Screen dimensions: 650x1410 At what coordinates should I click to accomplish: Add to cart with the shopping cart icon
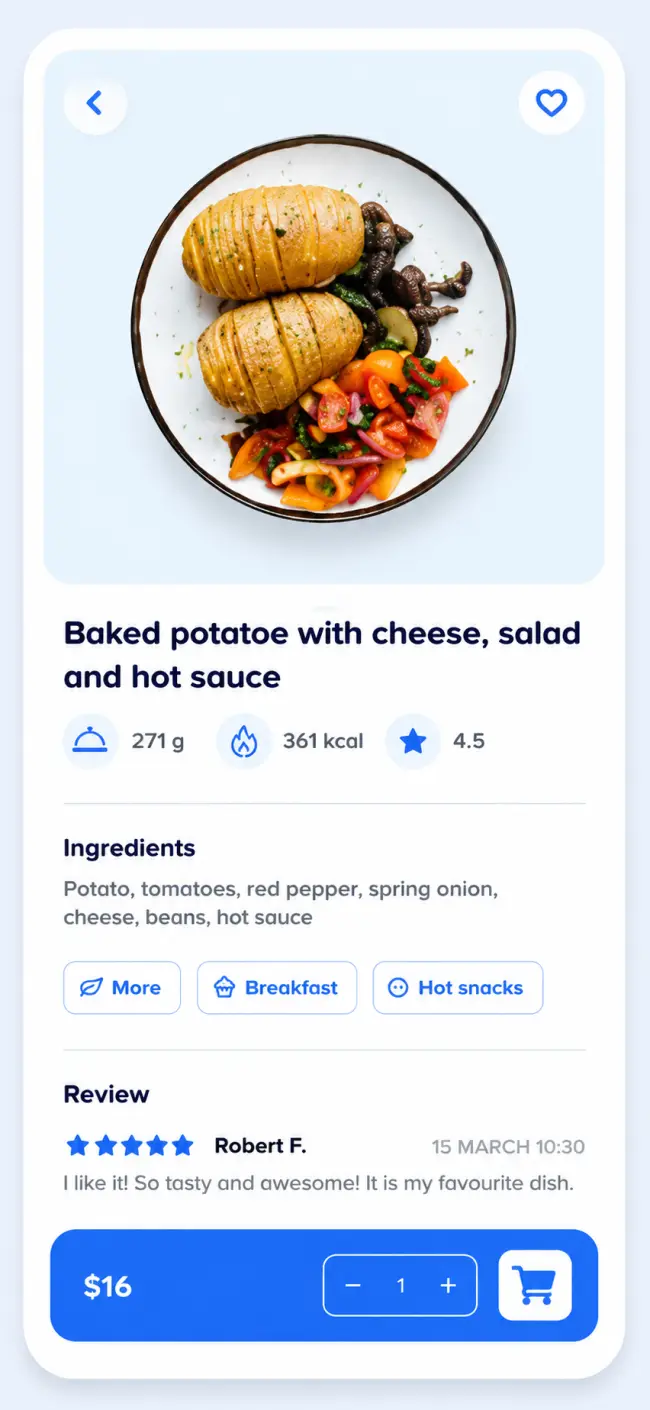coord(535,1285)
